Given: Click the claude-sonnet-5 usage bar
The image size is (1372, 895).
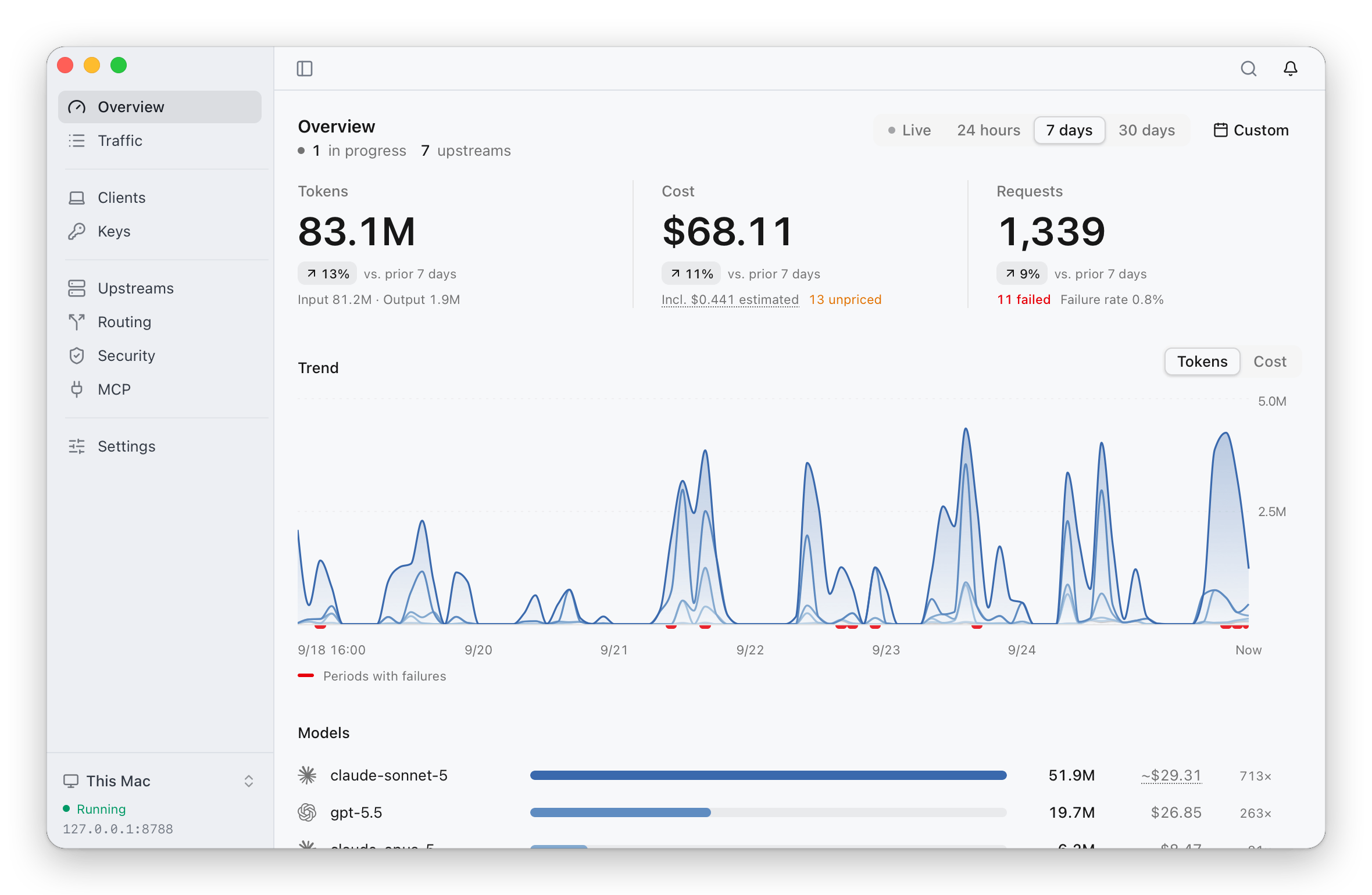Looking at the screenshot, I should click(x=768, y=775).
